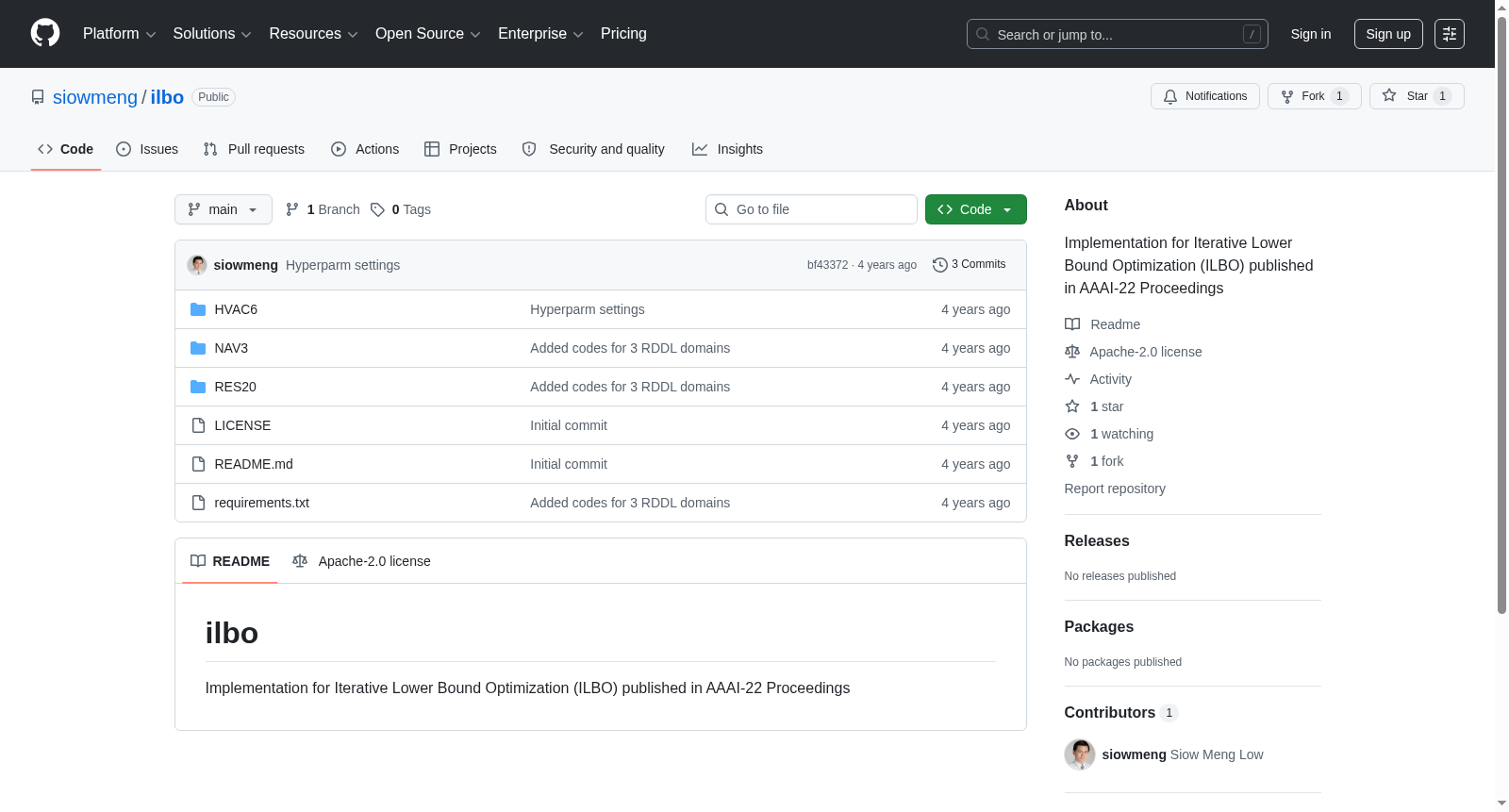Expand the Enterprise menu
Screen dimensions: 1509x812
tap(540, 34)
